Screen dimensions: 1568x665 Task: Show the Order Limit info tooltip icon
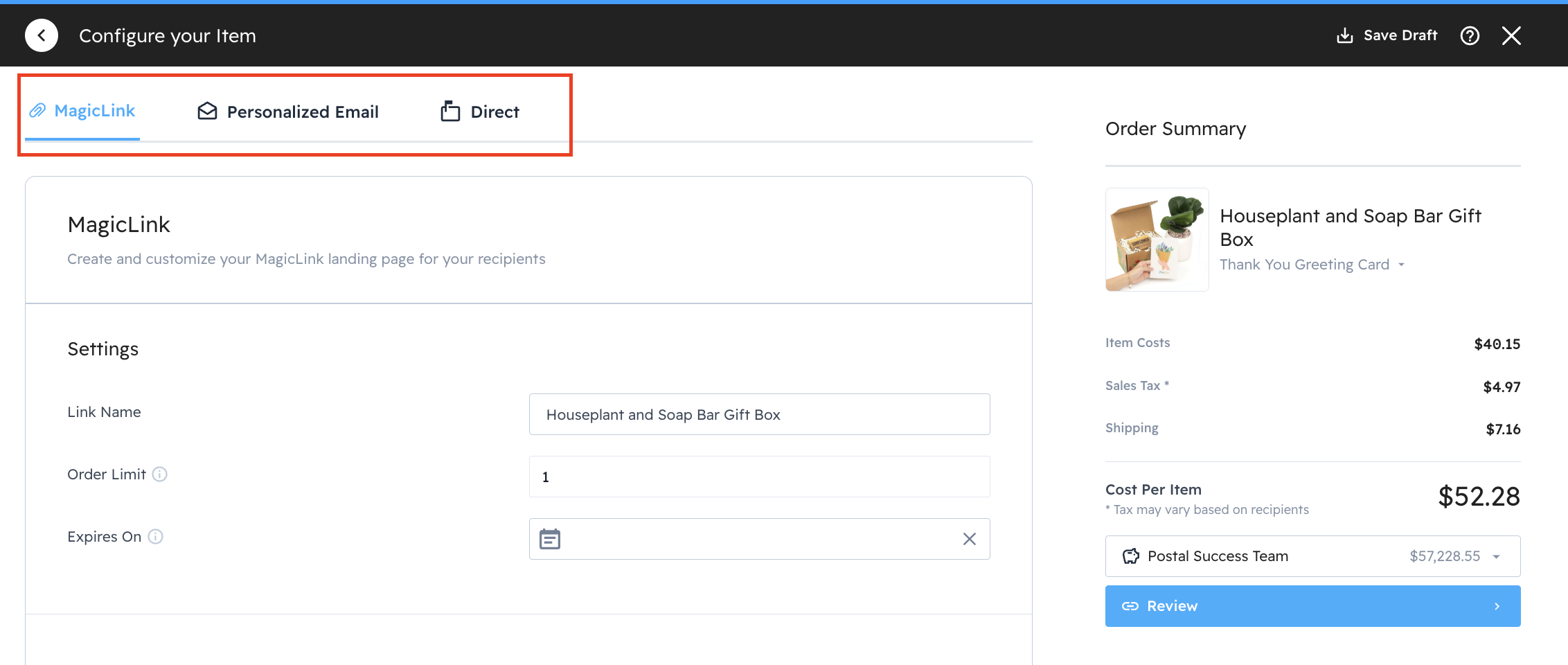[160, 475]
